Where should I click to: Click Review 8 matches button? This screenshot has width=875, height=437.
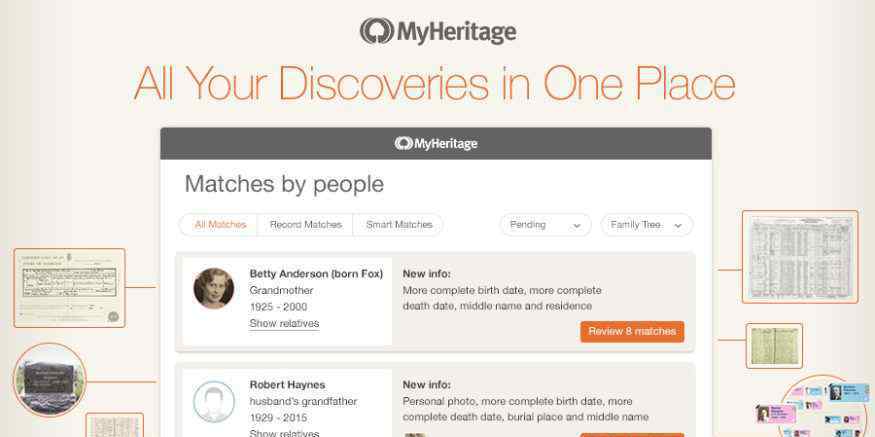632,332
